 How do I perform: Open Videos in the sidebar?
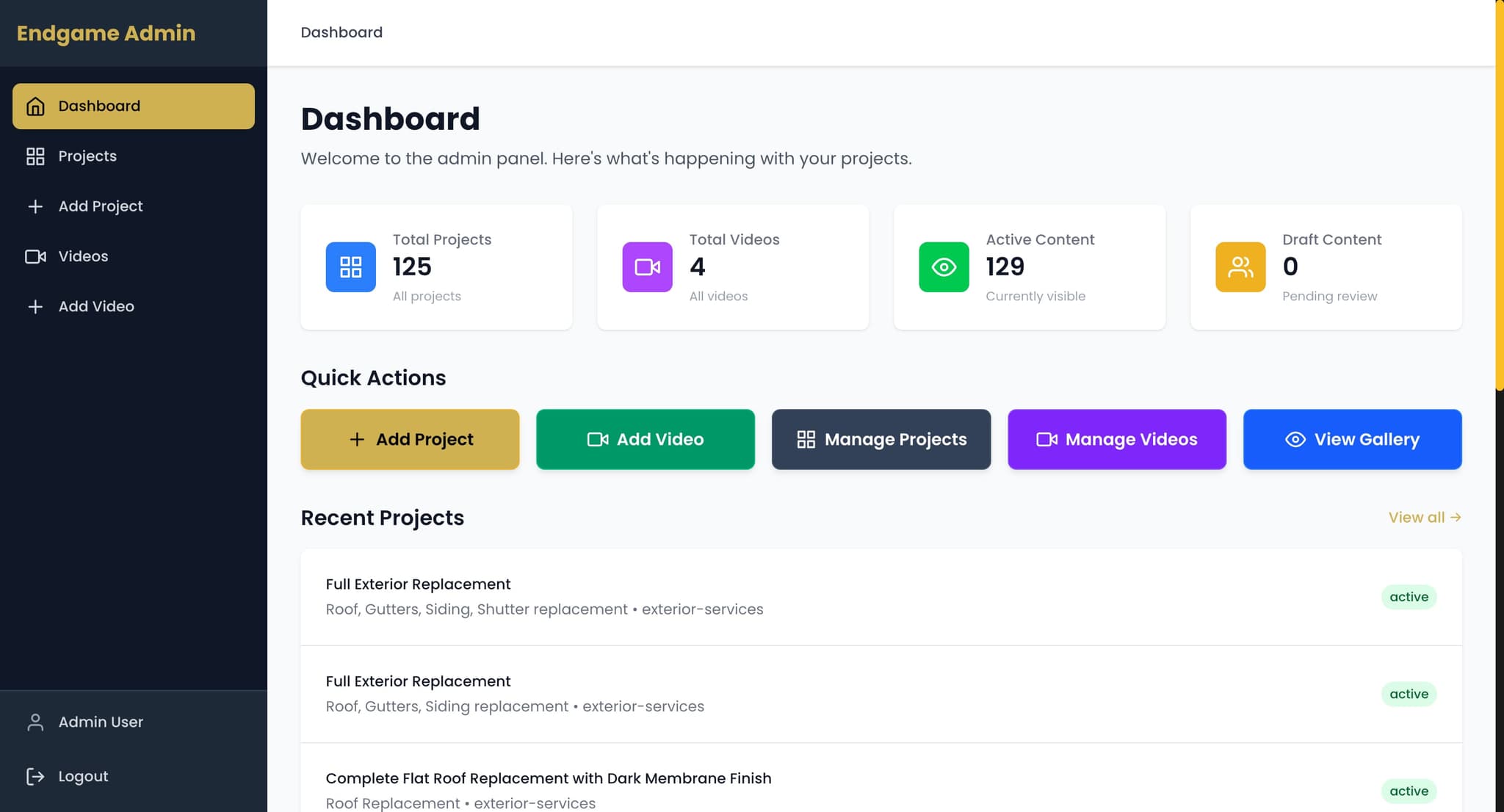coord(83,256)
